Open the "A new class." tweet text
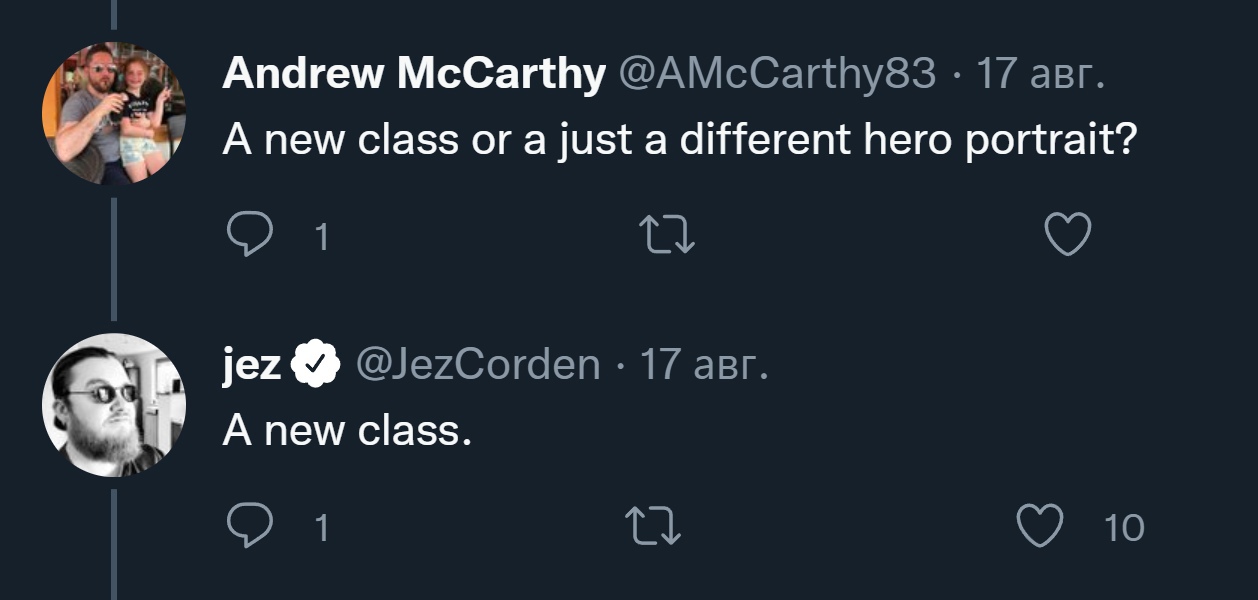1258x600 pixels. [346, 431]
